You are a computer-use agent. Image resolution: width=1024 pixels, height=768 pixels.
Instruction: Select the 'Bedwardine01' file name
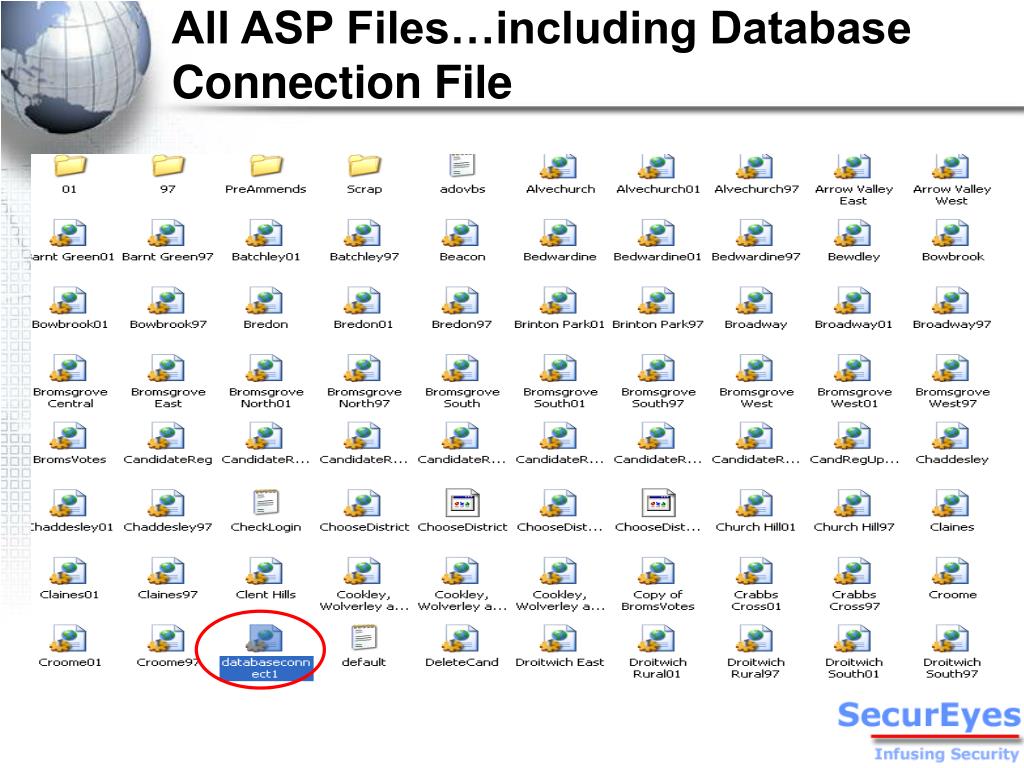[x=658, y=257]
